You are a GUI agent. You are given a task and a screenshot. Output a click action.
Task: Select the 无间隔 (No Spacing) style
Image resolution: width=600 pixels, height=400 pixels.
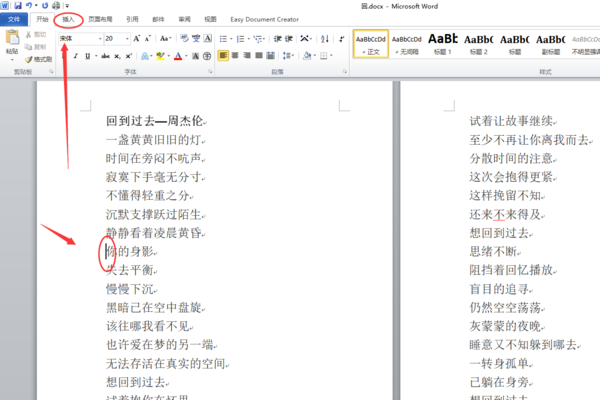point(407,44)
